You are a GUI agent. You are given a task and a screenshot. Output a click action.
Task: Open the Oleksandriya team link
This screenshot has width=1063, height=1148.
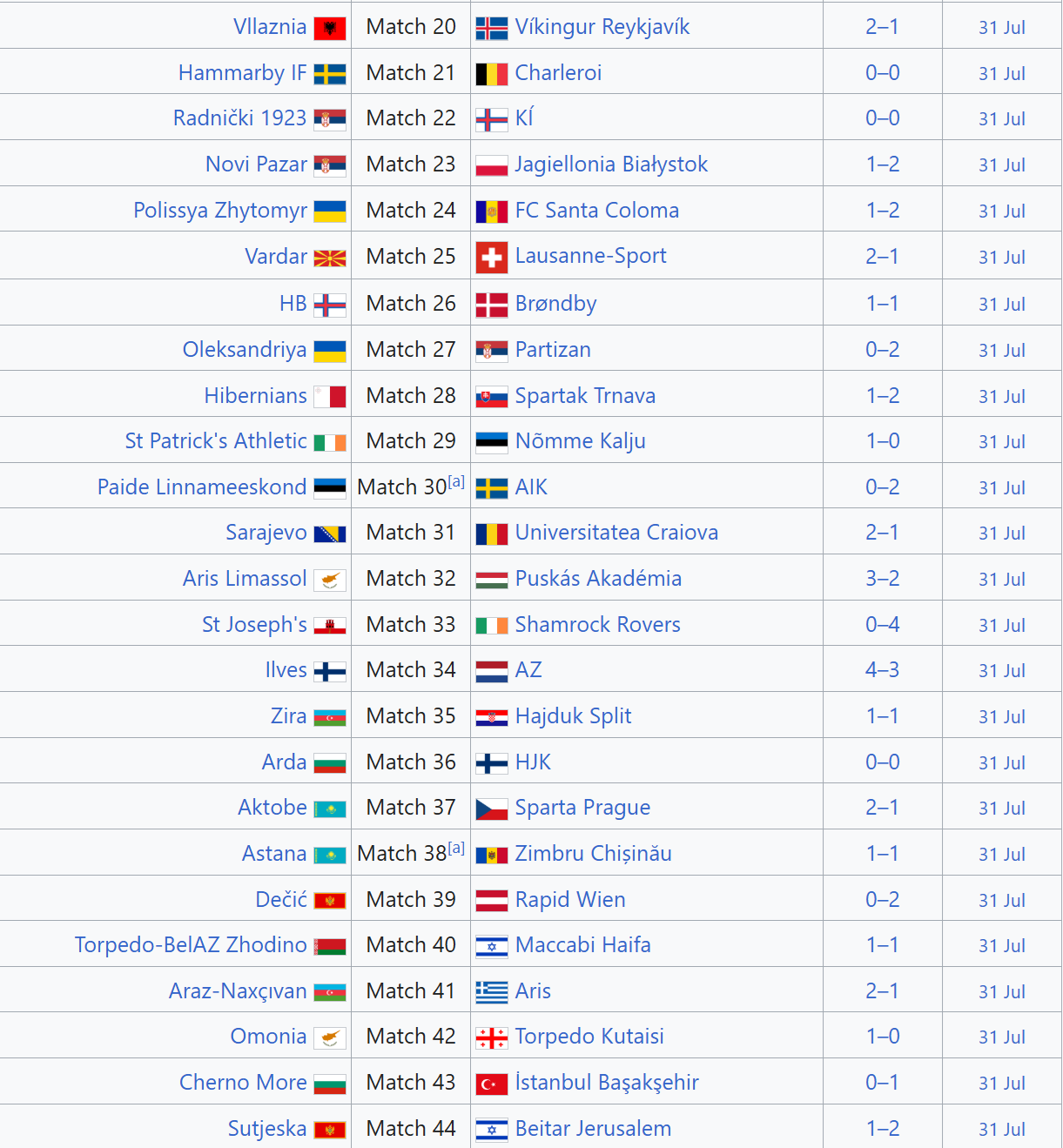(245, 349)
